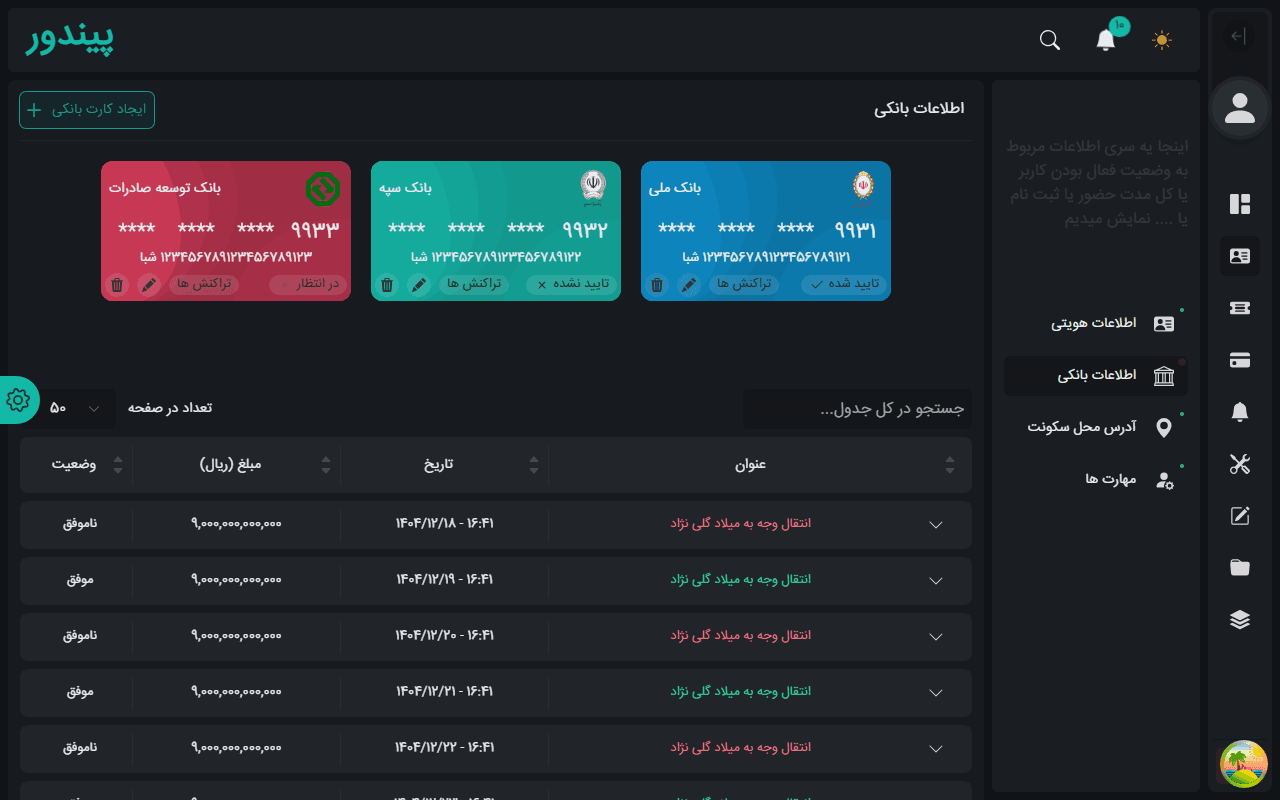Click card number ending ۹۹۳۲
The width and height of the screenshot is (1280, 800).
click(x=496, y=229)
